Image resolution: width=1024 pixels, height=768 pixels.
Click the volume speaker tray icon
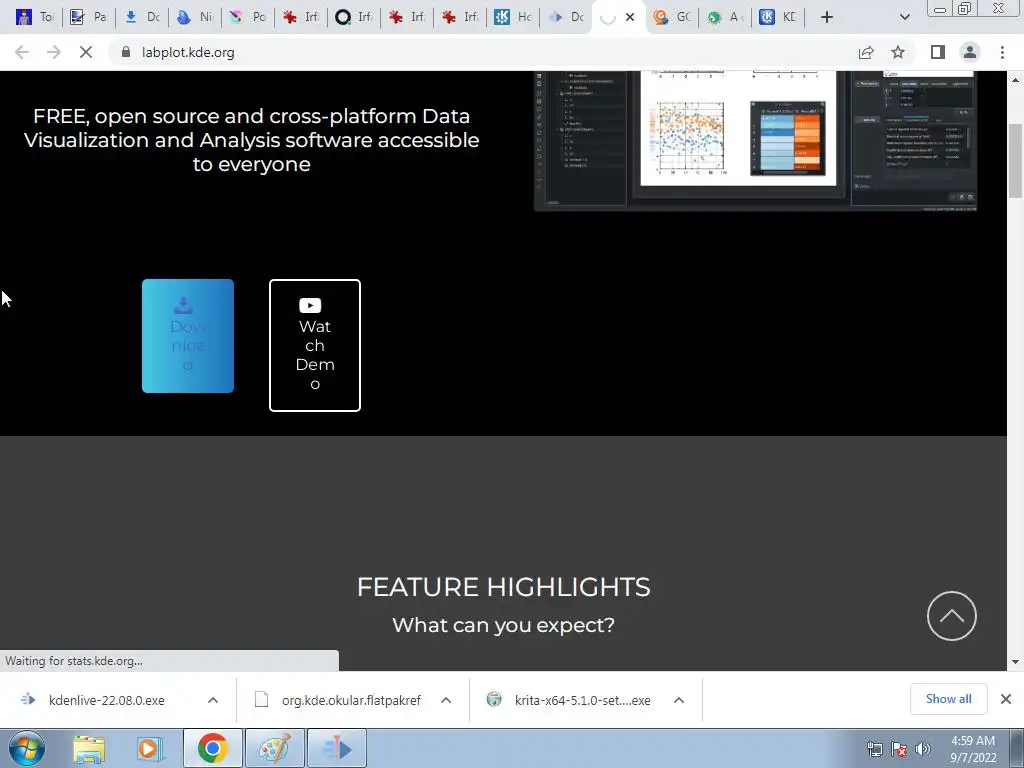click(922, 749)
